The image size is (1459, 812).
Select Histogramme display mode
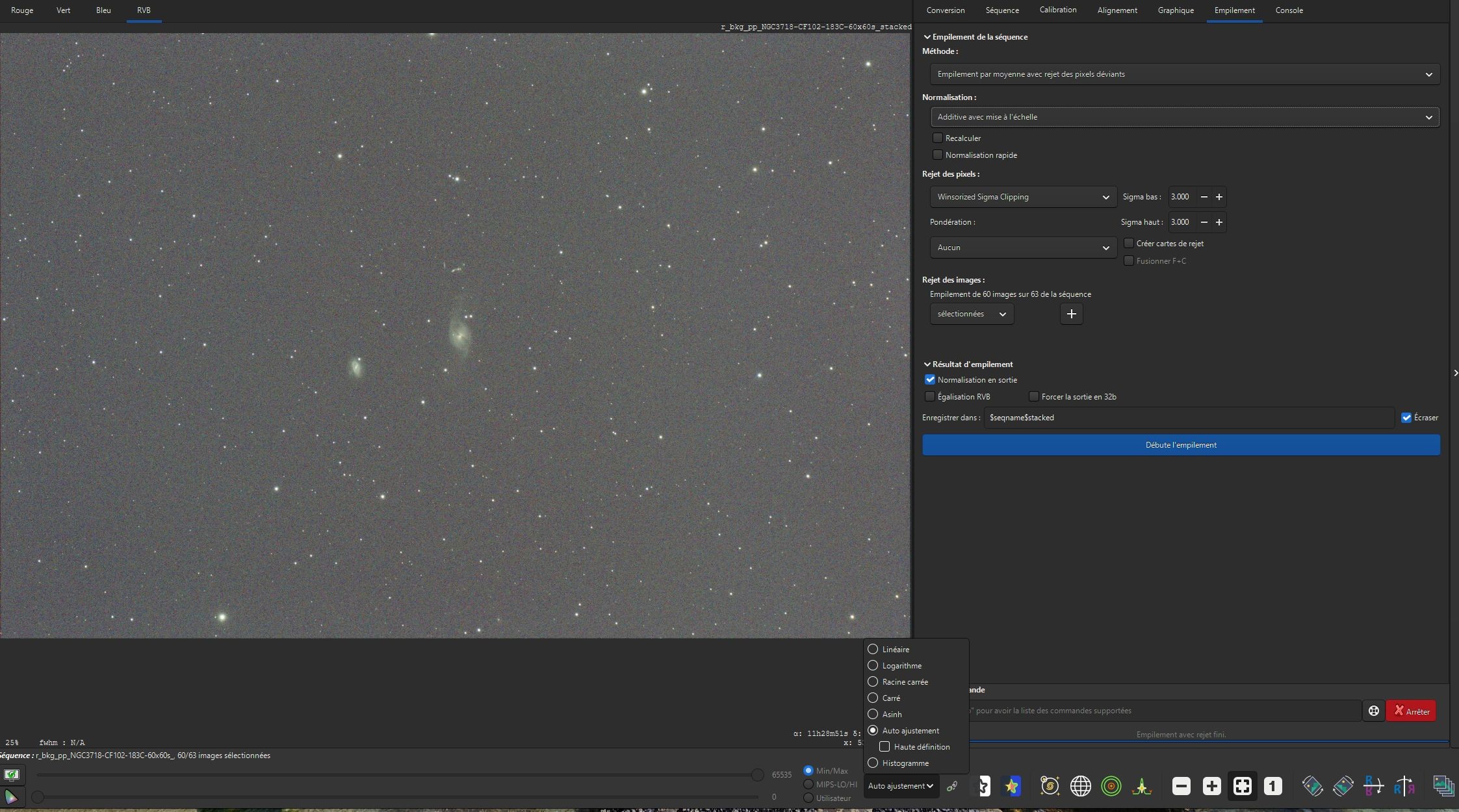873,763
